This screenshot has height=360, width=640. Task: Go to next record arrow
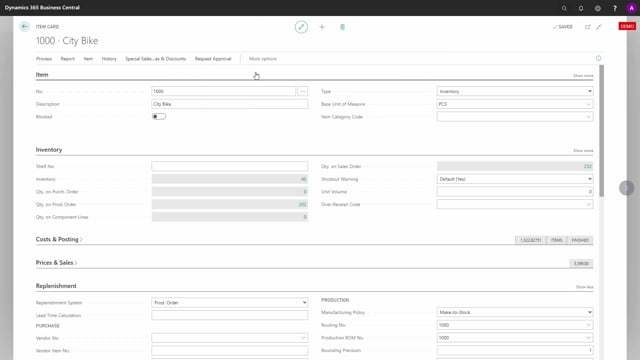627,188
